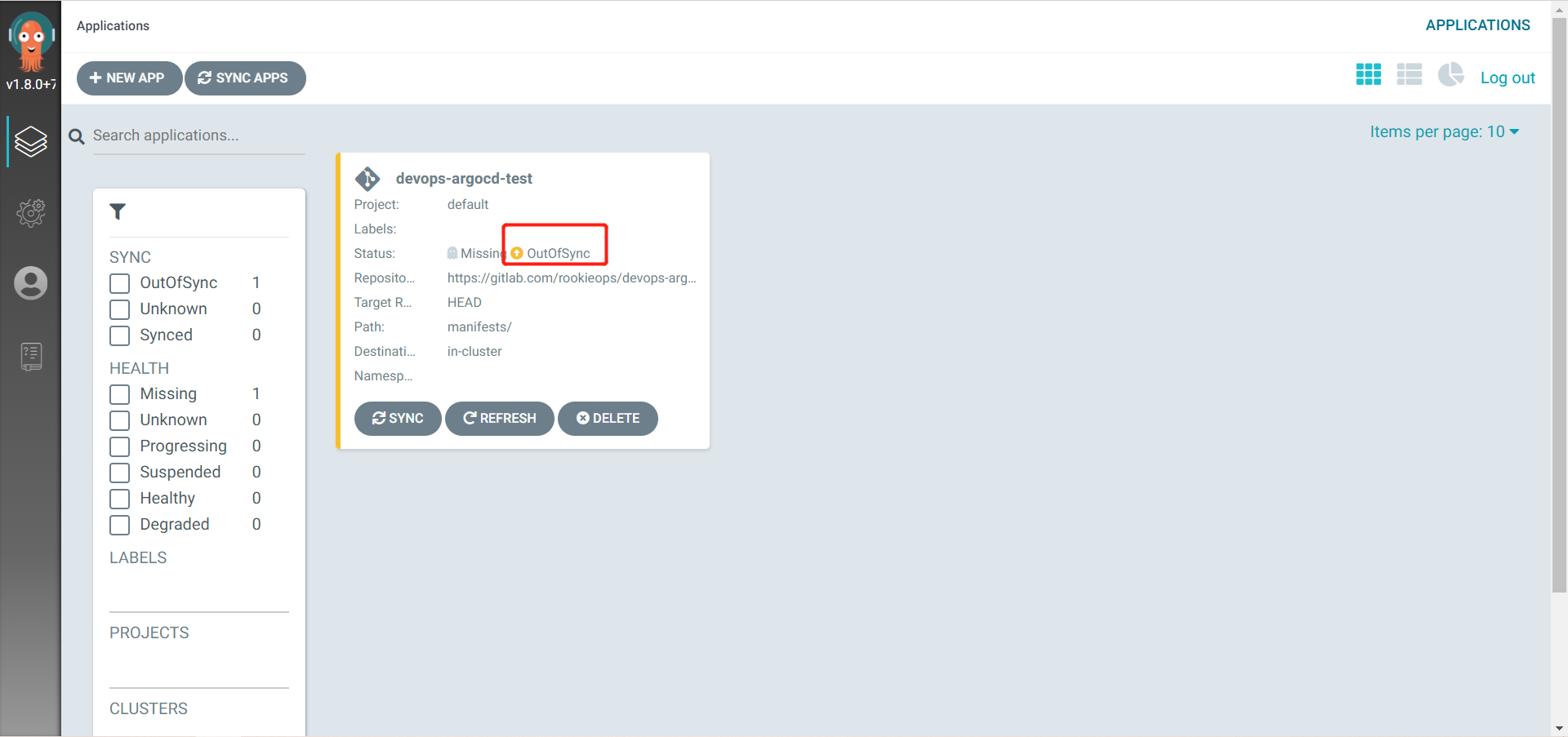This screenshot has width=1568, height=737.
Task: Toggle Unknown sync filter checkbox
Action: pos(120,309)
